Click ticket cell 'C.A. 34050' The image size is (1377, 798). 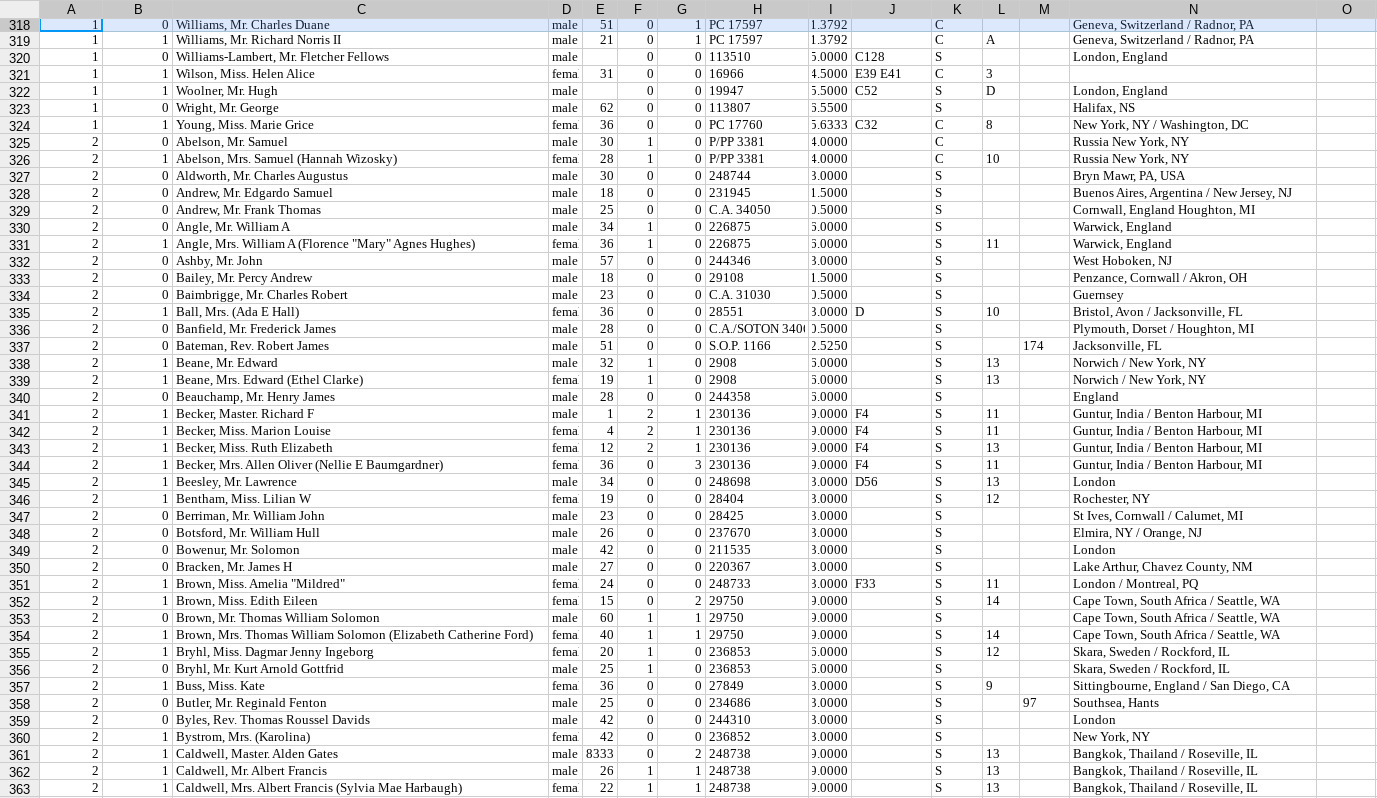point(757,210)
